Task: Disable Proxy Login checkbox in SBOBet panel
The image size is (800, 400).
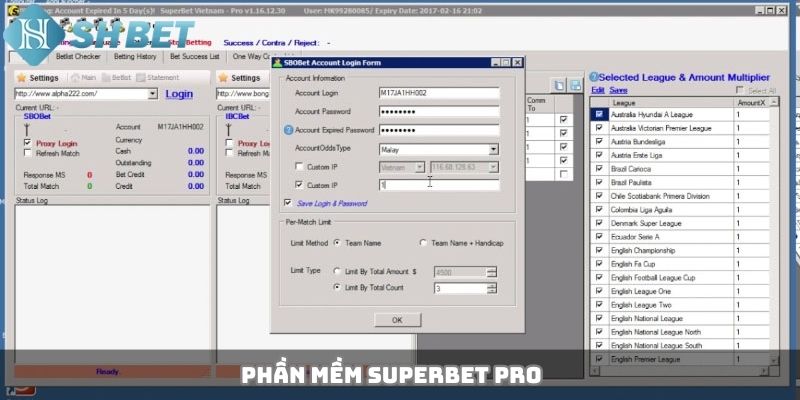Action: click(x=27, y=143)
